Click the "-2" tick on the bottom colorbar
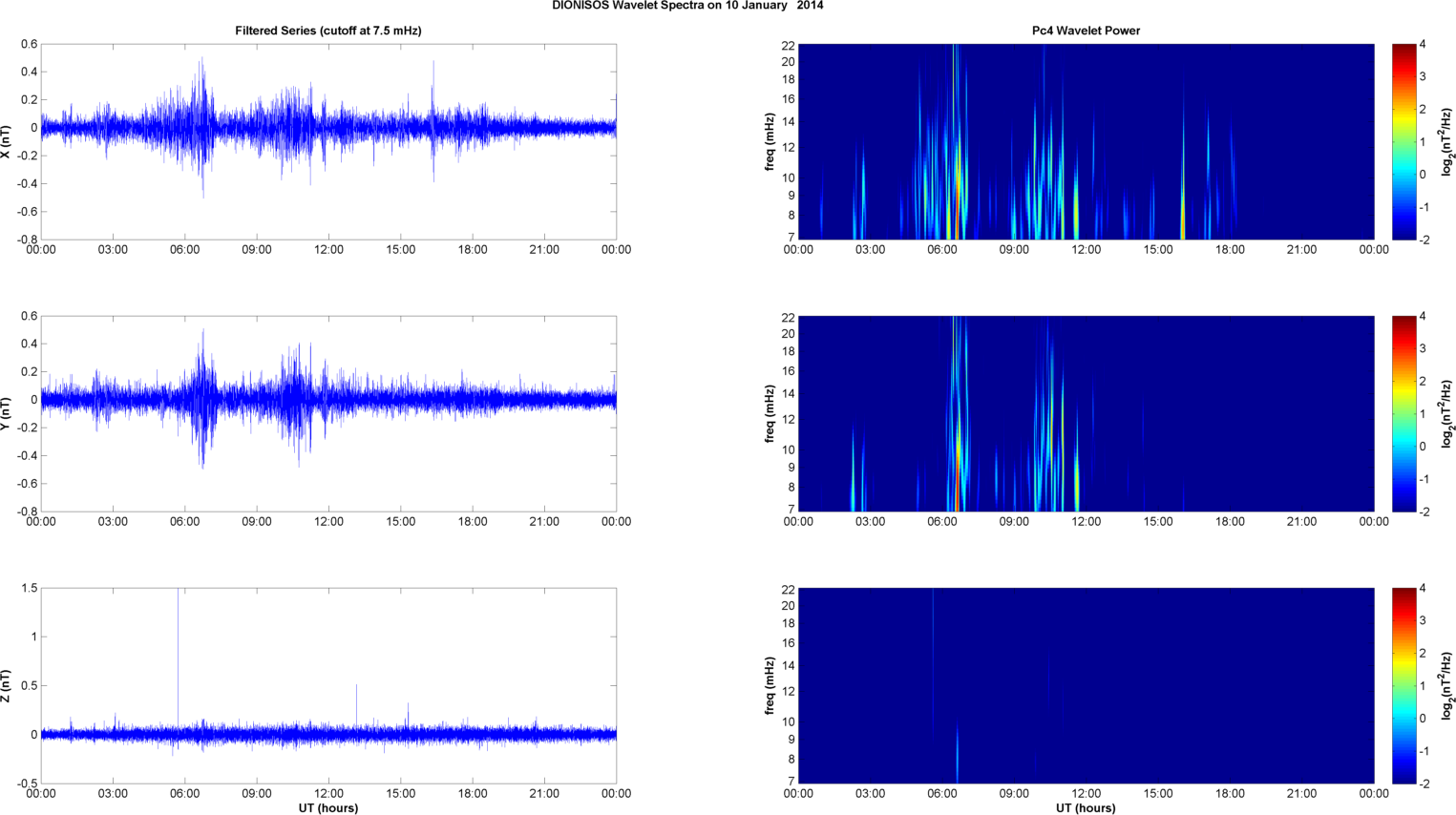 click(x=1424, y=784)
